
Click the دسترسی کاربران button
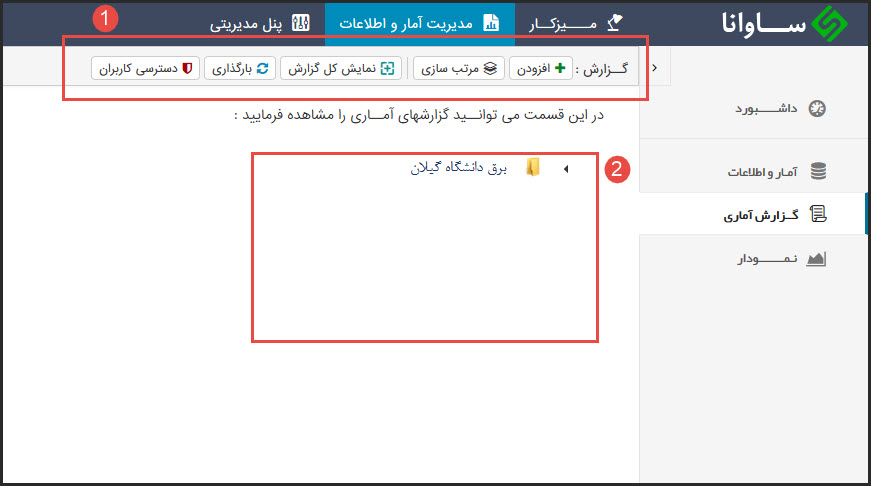click(146, 68)
